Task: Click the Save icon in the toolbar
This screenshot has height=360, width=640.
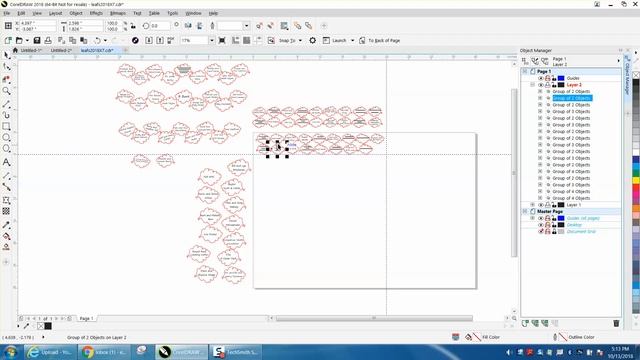Action: pyautogui.click(x=37, y=40)
